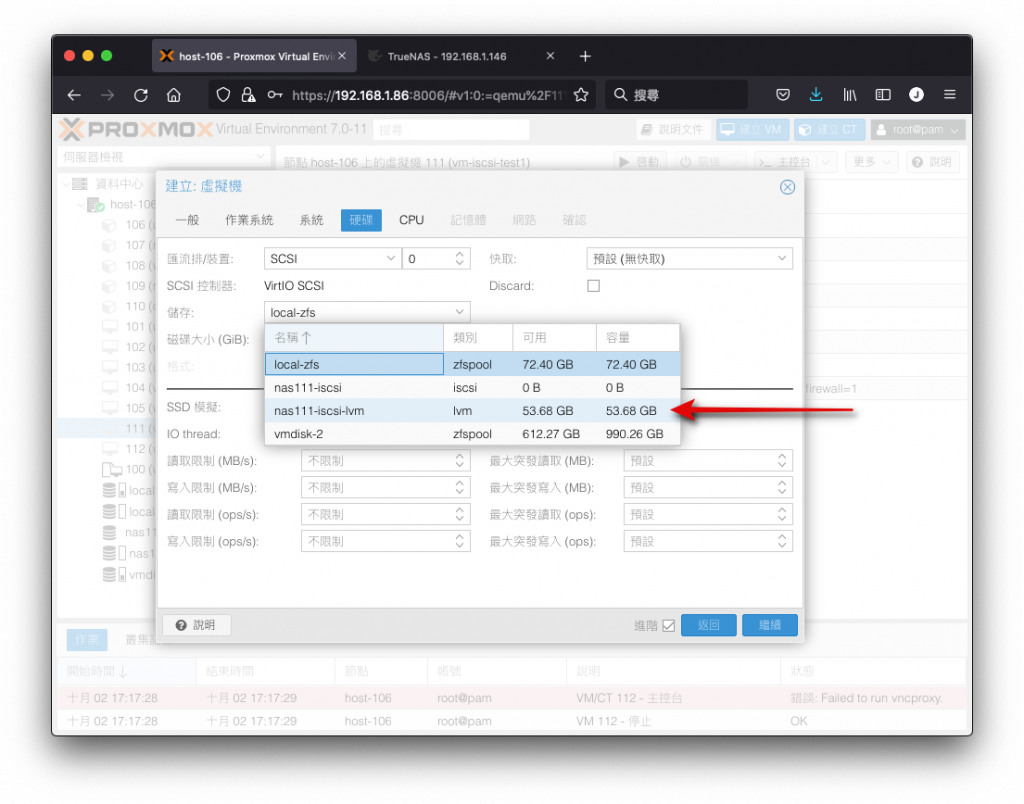The height and width of the screenshot is (804, 1024).
Task: Click the 寫入限制 (MB/s) input field
Action: [x=385, y=488]
